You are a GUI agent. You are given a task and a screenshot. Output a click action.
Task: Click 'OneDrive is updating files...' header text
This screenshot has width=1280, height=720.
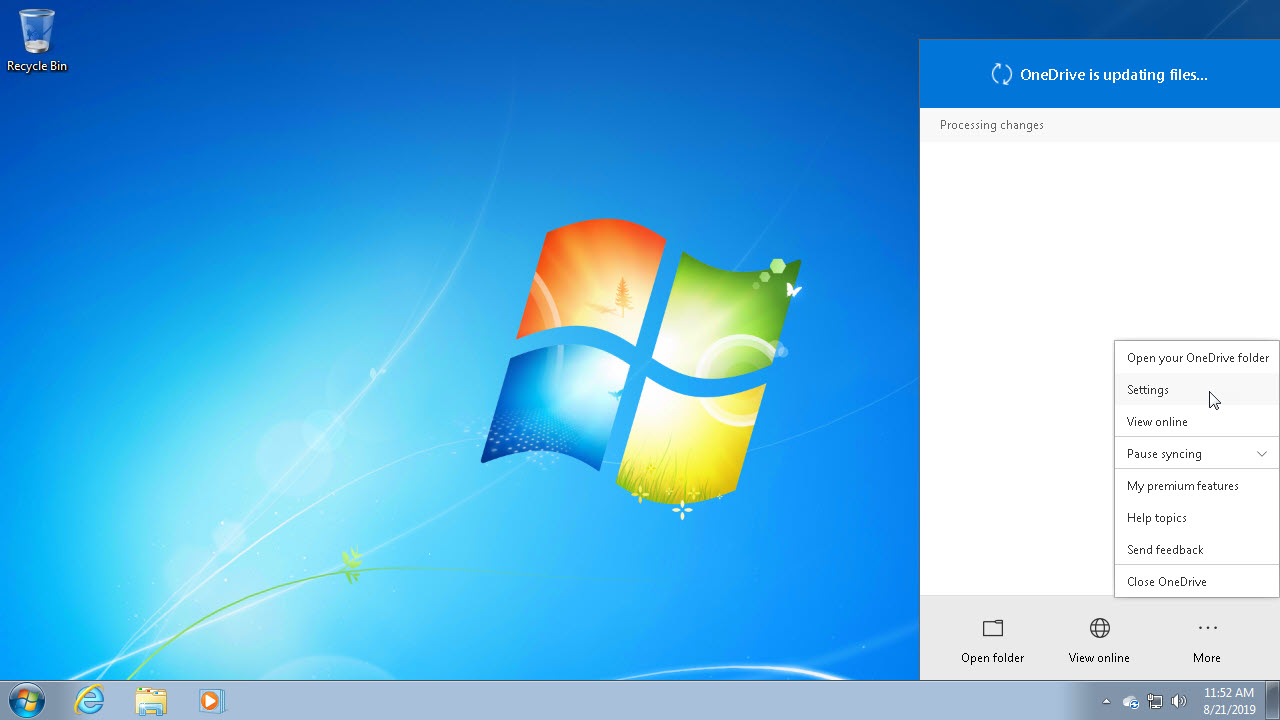tap(1114, 74)
